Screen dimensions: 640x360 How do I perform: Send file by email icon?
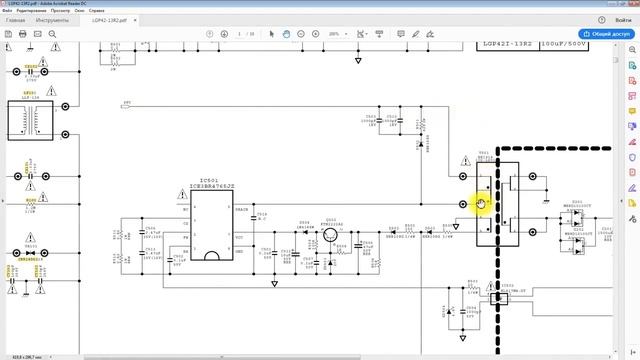pyautogui.click(x=38, y=34)
